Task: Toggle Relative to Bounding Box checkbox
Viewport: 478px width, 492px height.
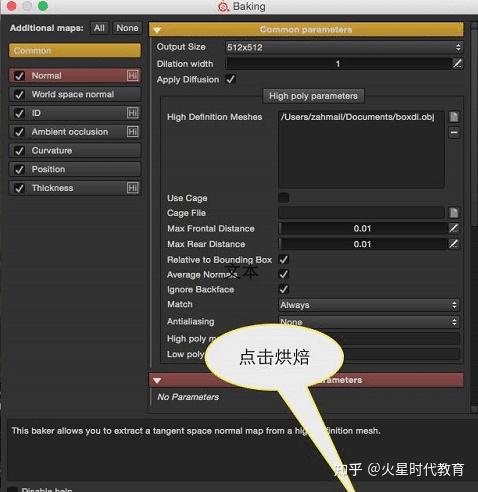Action: click(x=284, y=259)
